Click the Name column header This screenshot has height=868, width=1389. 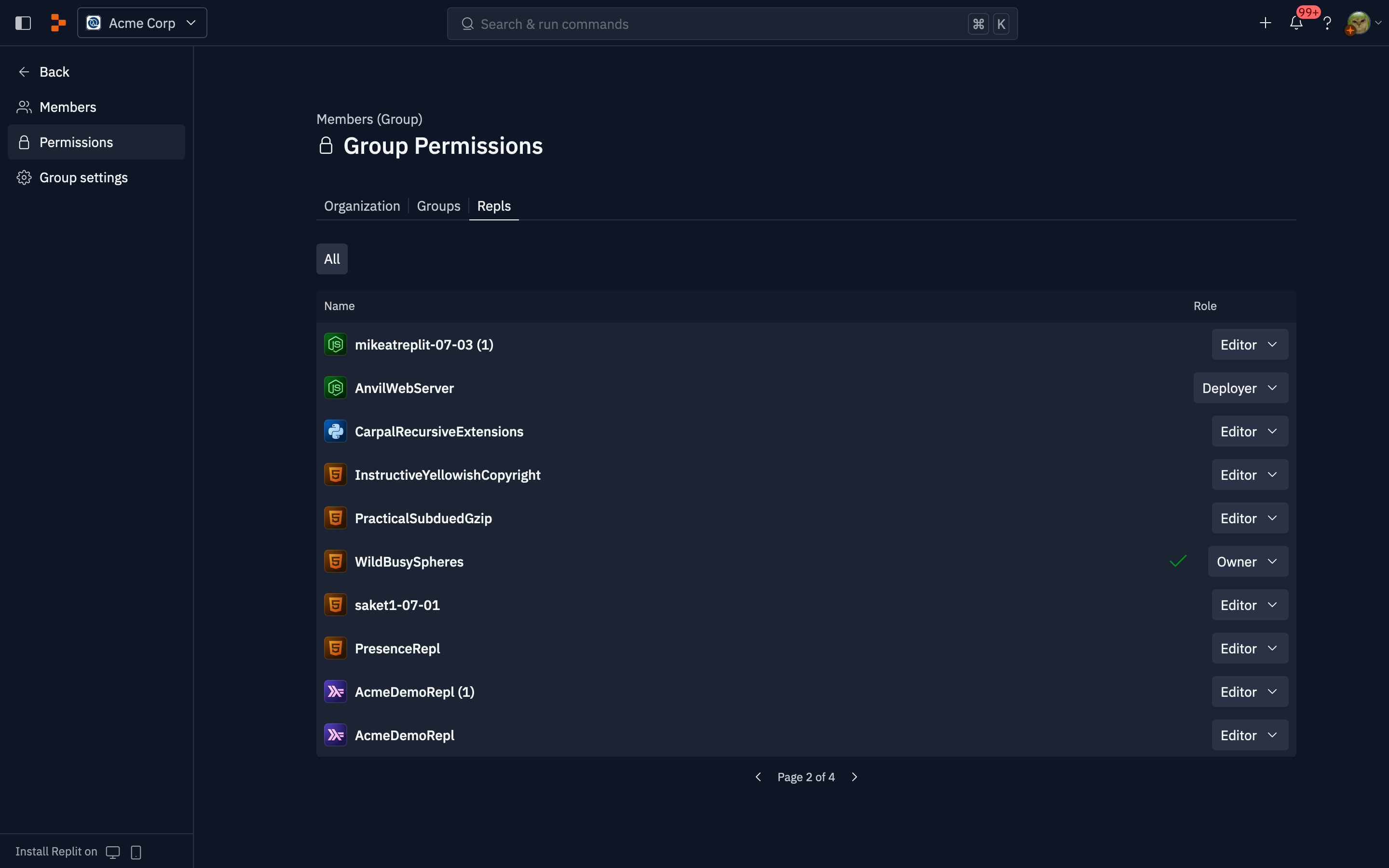coord(339,306)
